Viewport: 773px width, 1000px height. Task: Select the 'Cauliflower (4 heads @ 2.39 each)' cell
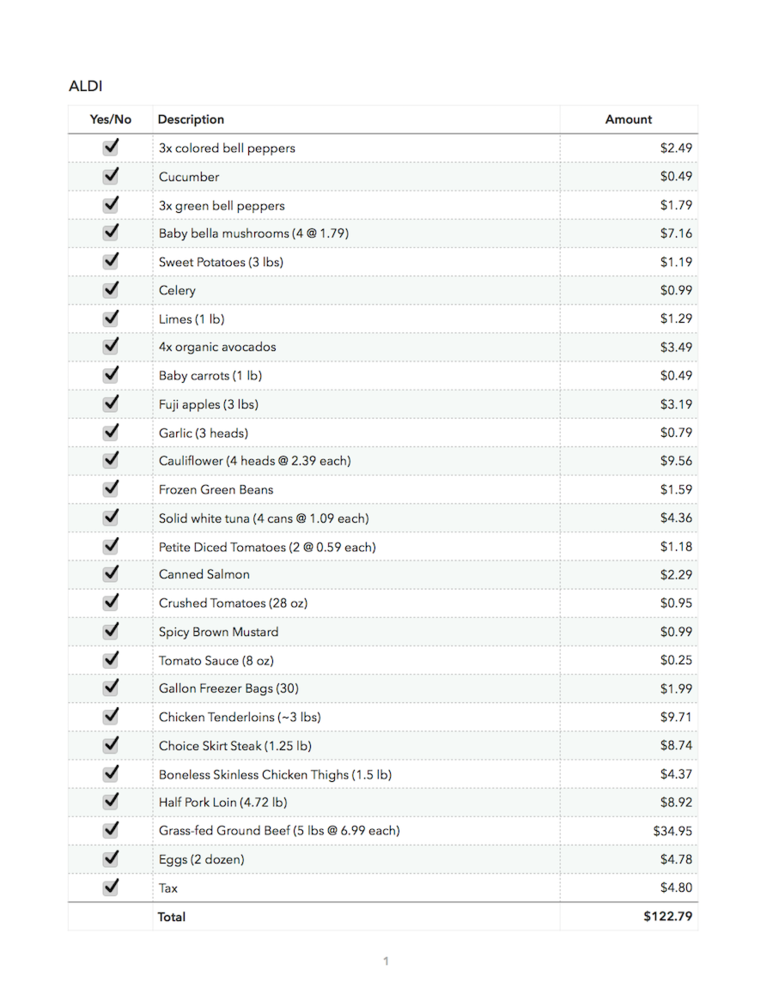[356, 460]
